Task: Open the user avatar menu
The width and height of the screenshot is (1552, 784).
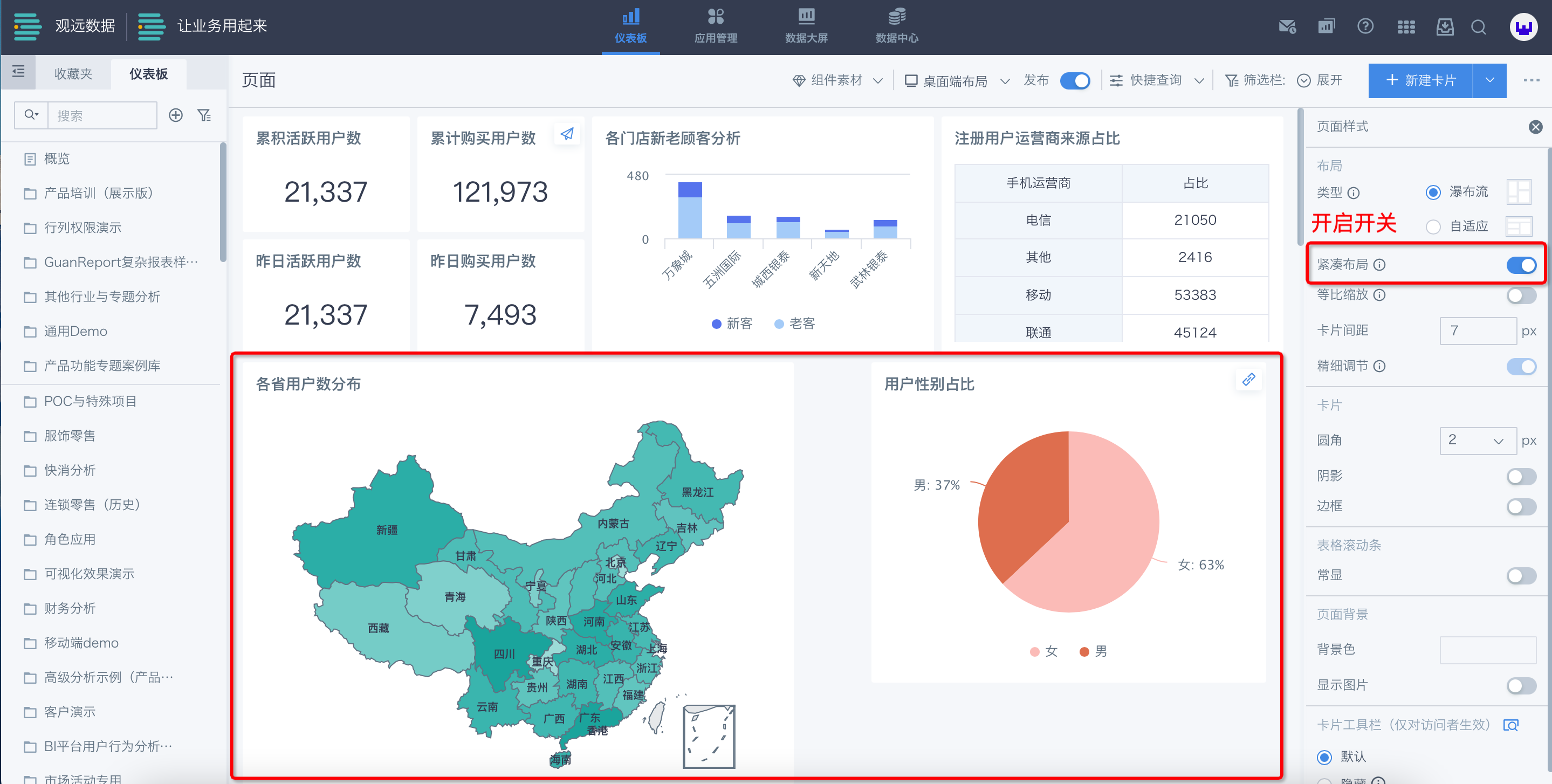Action: (1523, 27)
